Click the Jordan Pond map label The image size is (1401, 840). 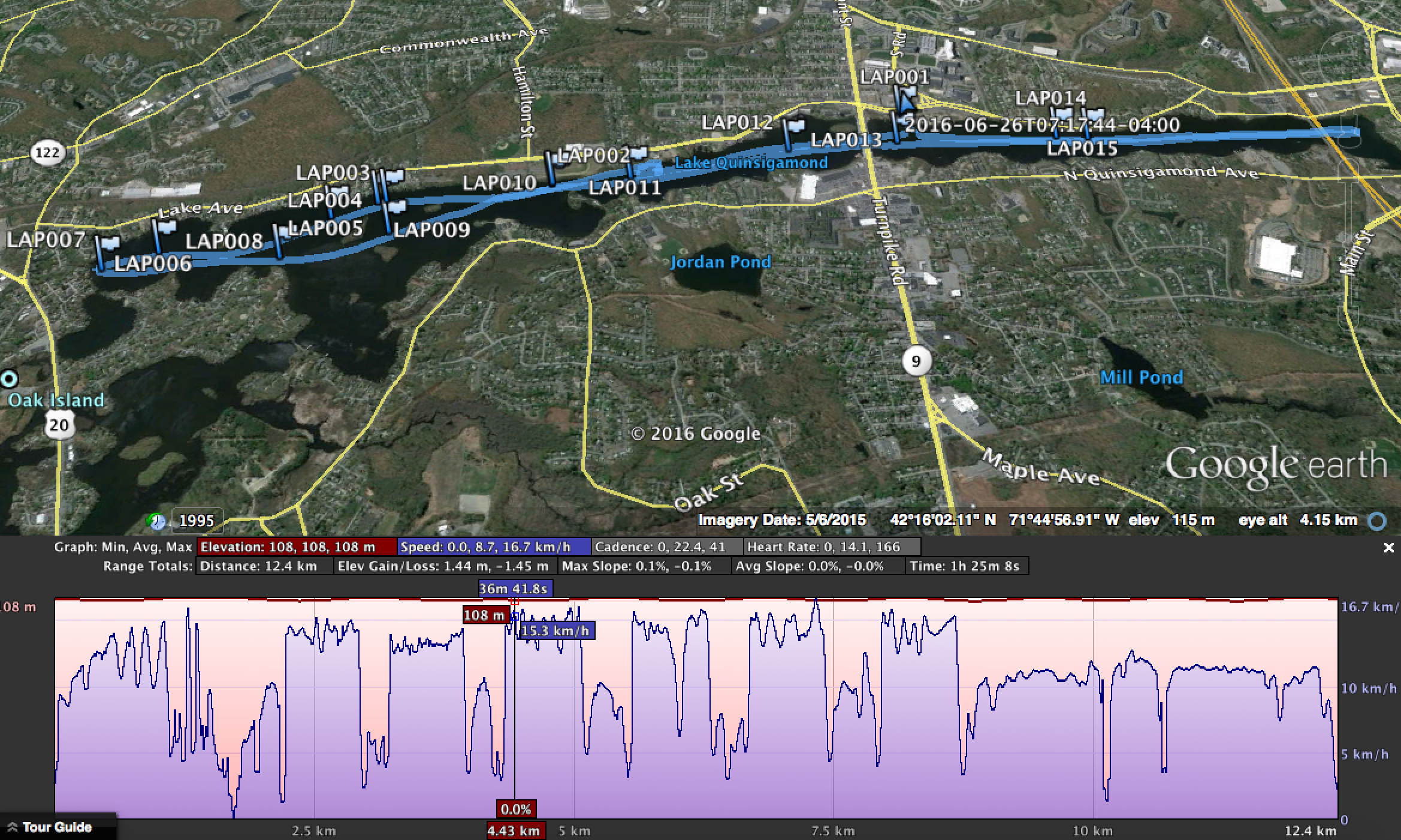pos(720,262)
